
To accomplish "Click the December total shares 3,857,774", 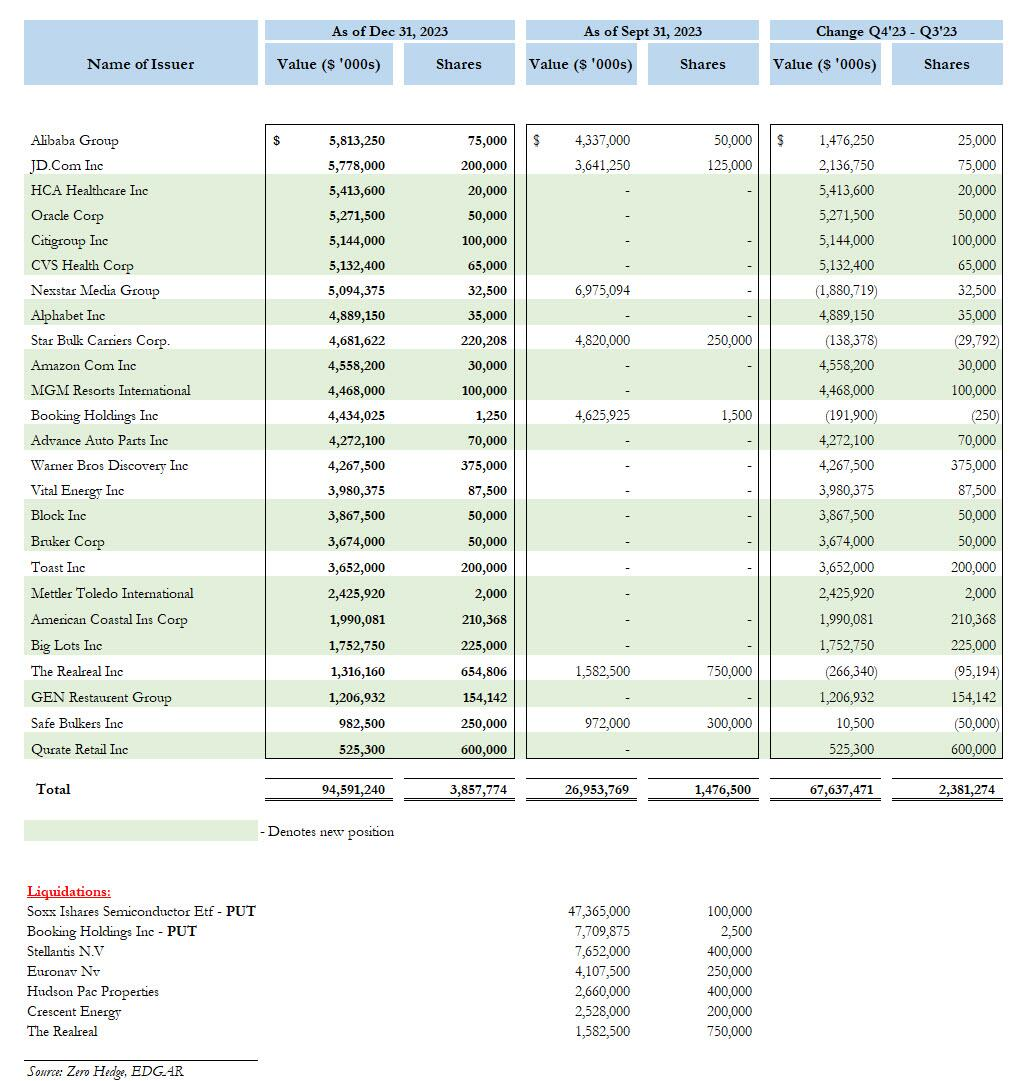I will coord(478,790).
